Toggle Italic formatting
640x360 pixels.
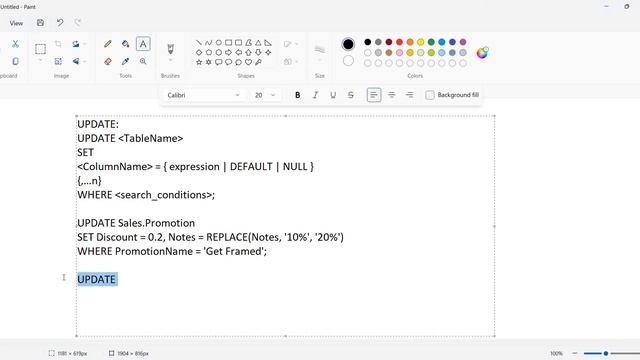coord(315,95)
